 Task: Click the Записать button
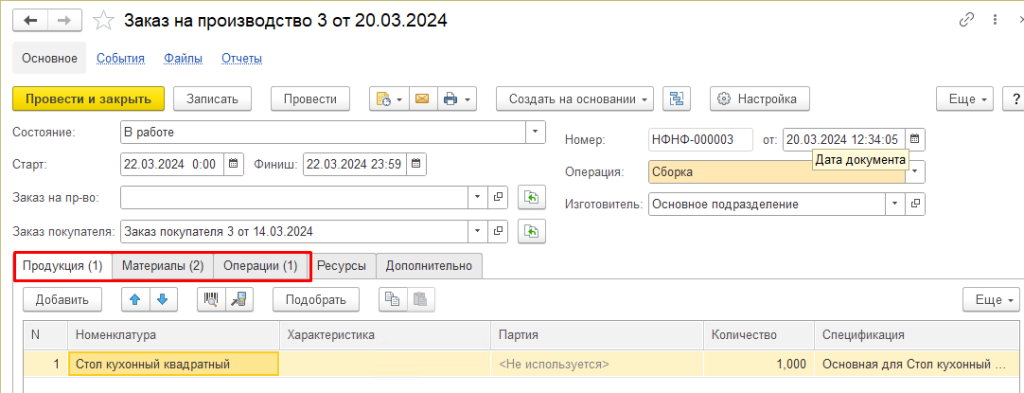(x=211, y=99)
